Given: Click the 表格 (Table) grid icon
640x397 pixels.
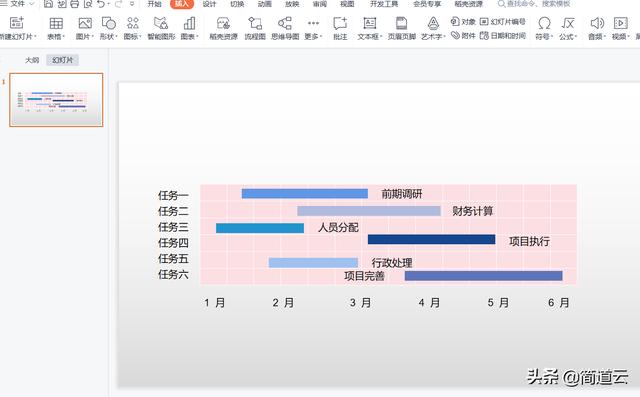Looking at the screenshot, I should tap(56, 23).
